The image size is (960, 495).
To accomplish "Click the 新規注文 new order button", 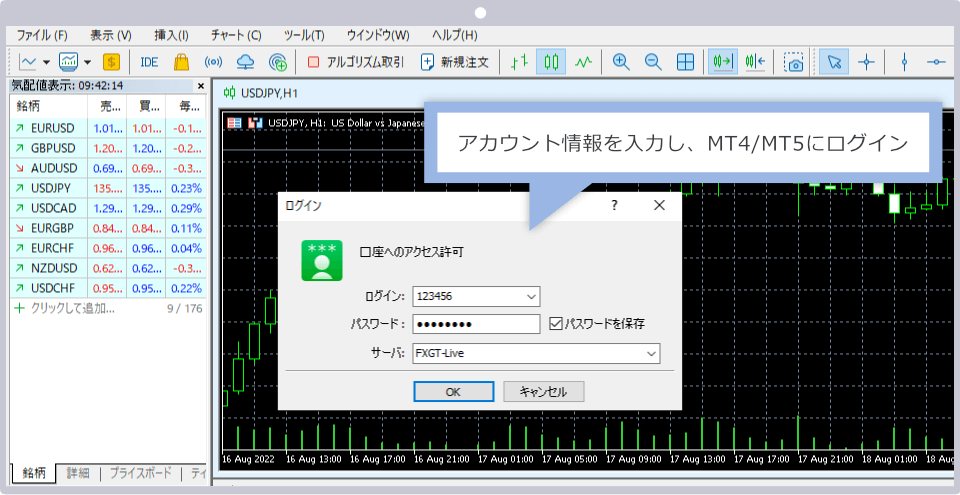I will click(455, 62).
